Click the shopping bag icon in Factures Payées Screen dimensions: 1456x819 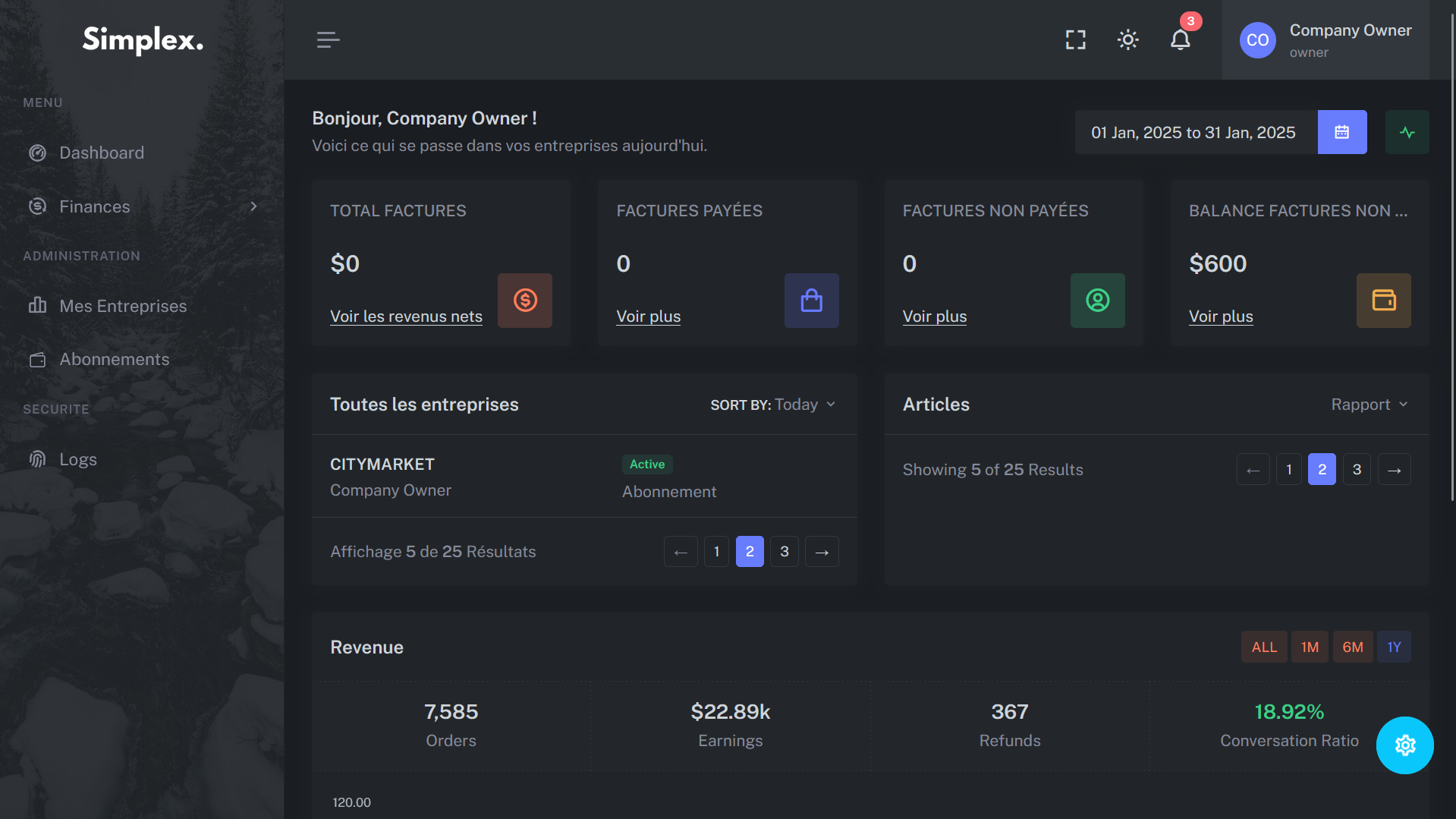811,301
